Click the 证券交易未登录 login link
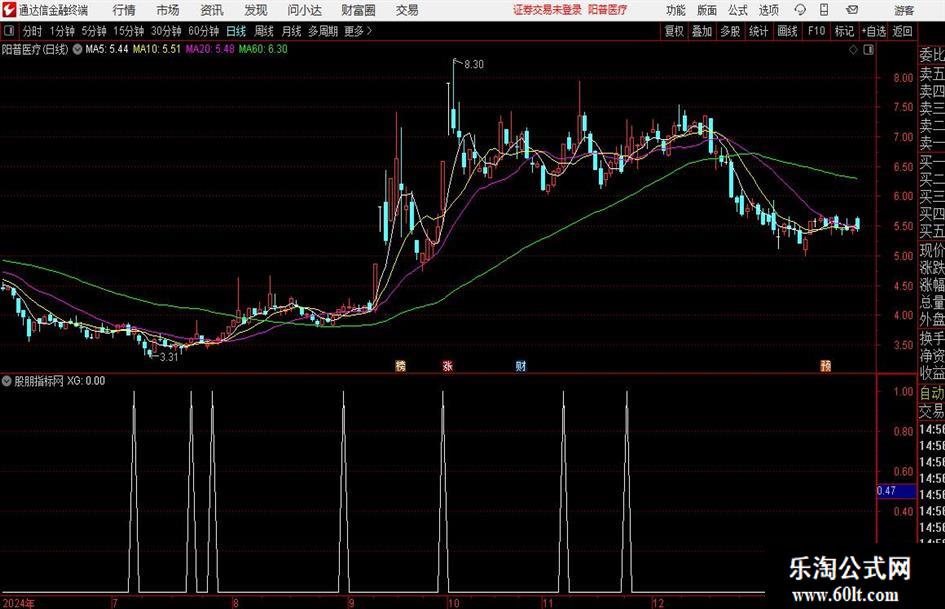This screenshot has height=609, width=945. click(547, 10)
